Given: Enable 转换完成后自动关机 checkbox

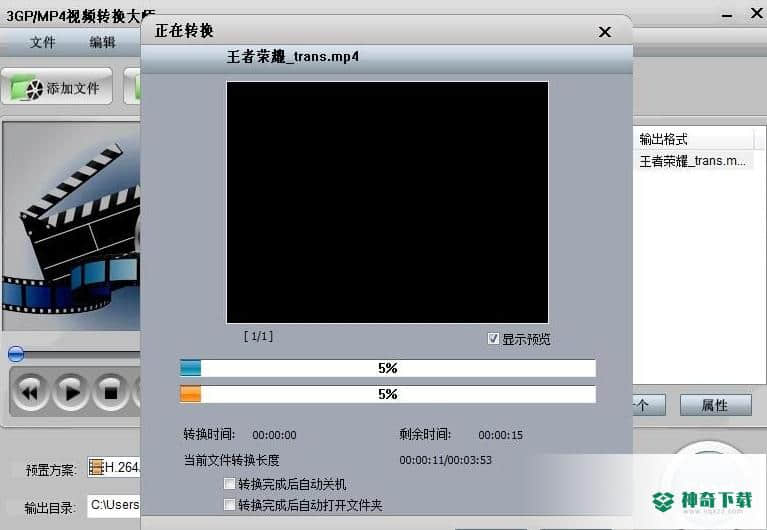Looking at the screenshot, I should coord(229,484).
